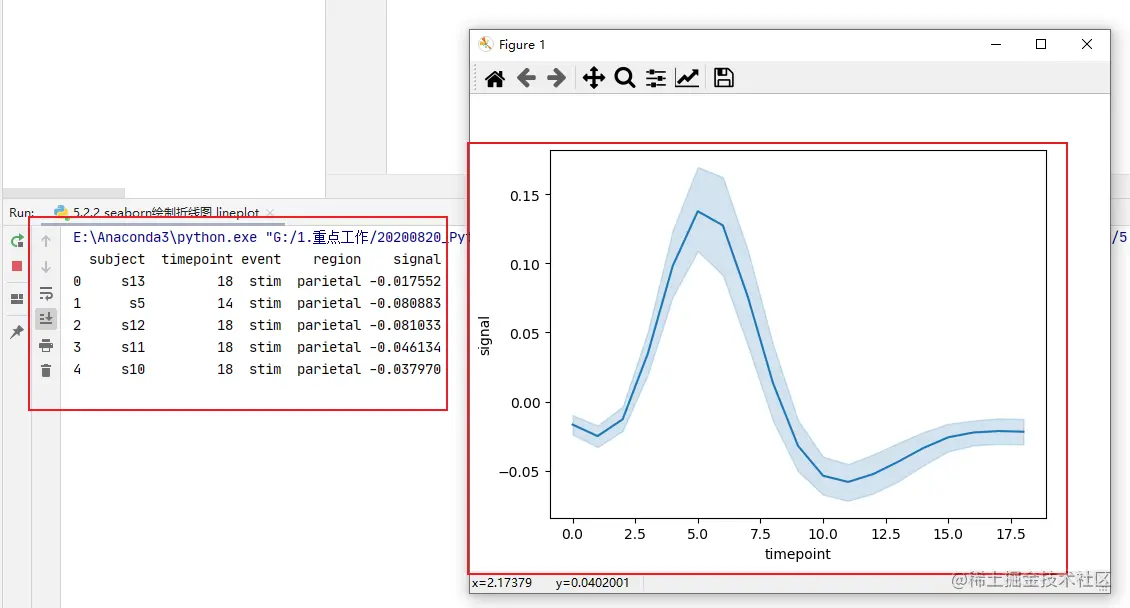This screenshot has width=1130, height=608.
Task: Minimize the Figure 1 window
Action: [996, 44]
